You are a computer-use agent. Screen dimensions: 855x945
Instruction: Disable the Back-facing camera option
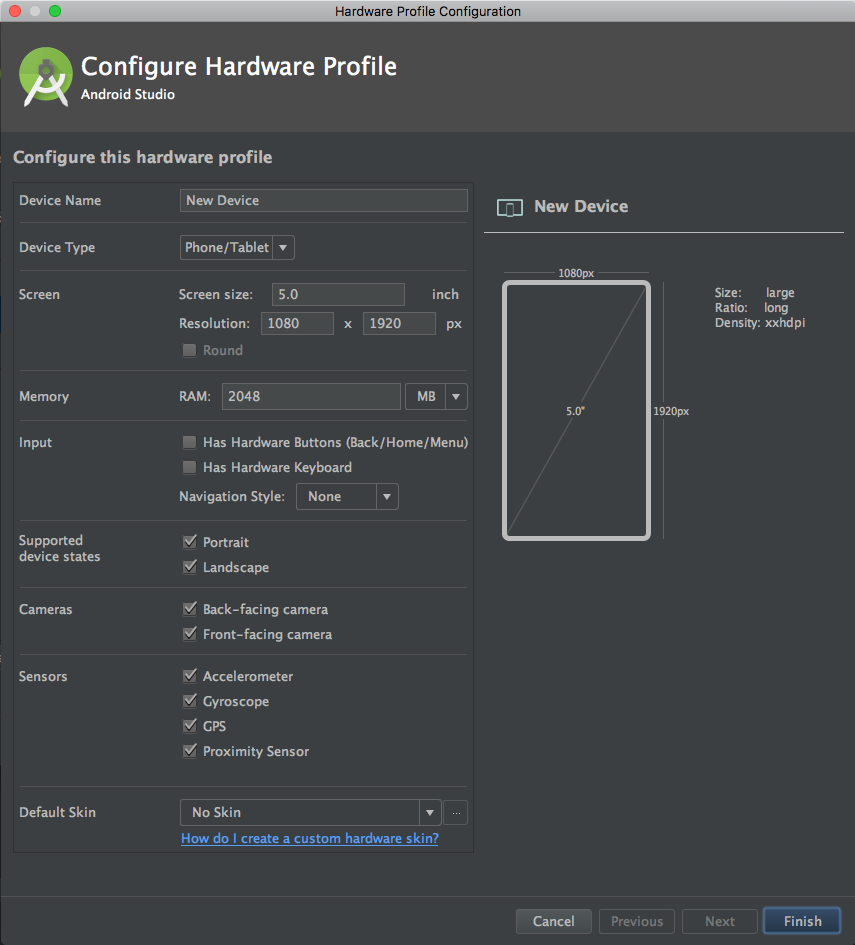(189, 609)
